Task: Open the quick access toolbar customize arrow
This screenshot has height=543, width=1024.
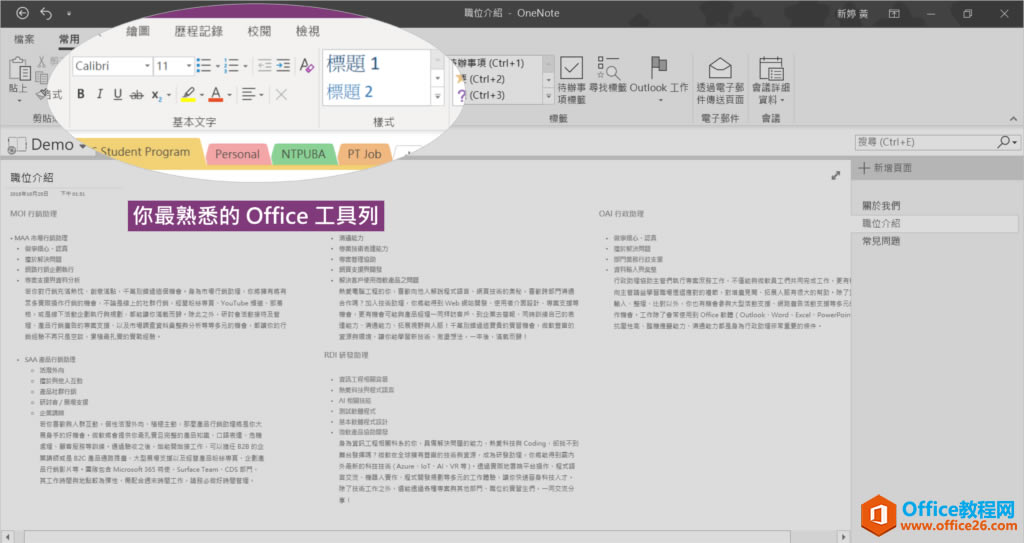Action: 69,14
